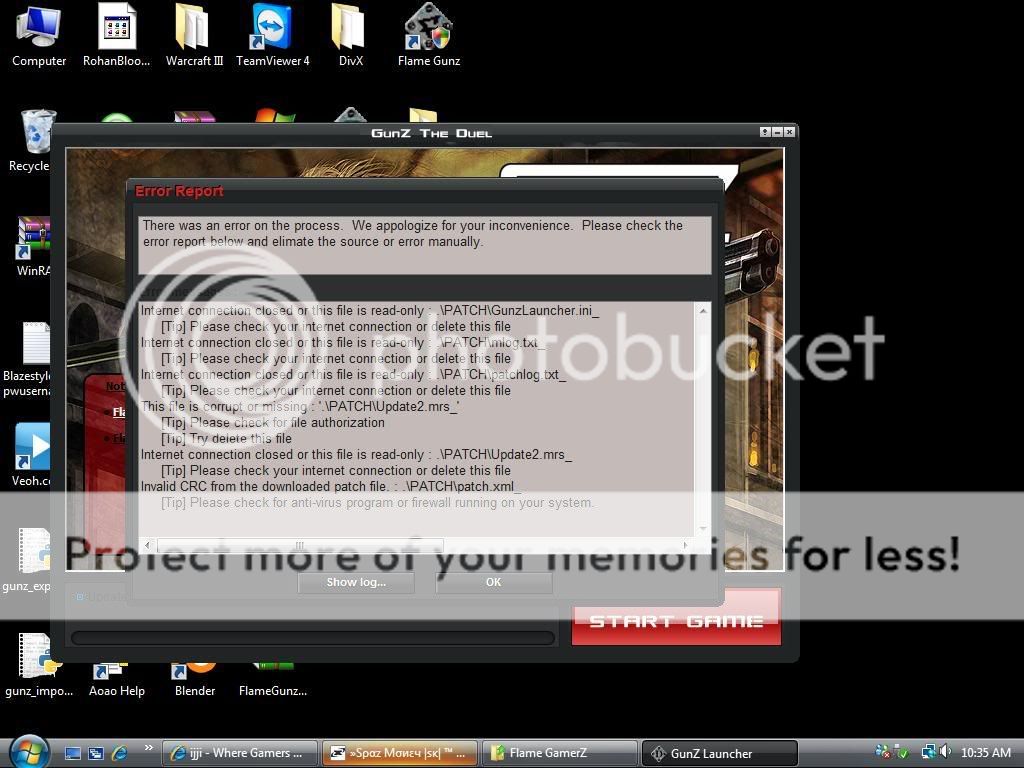Click OK in the Error Report dialog
This screenshot has height=768, width=1024.
(x=493, y=582)
